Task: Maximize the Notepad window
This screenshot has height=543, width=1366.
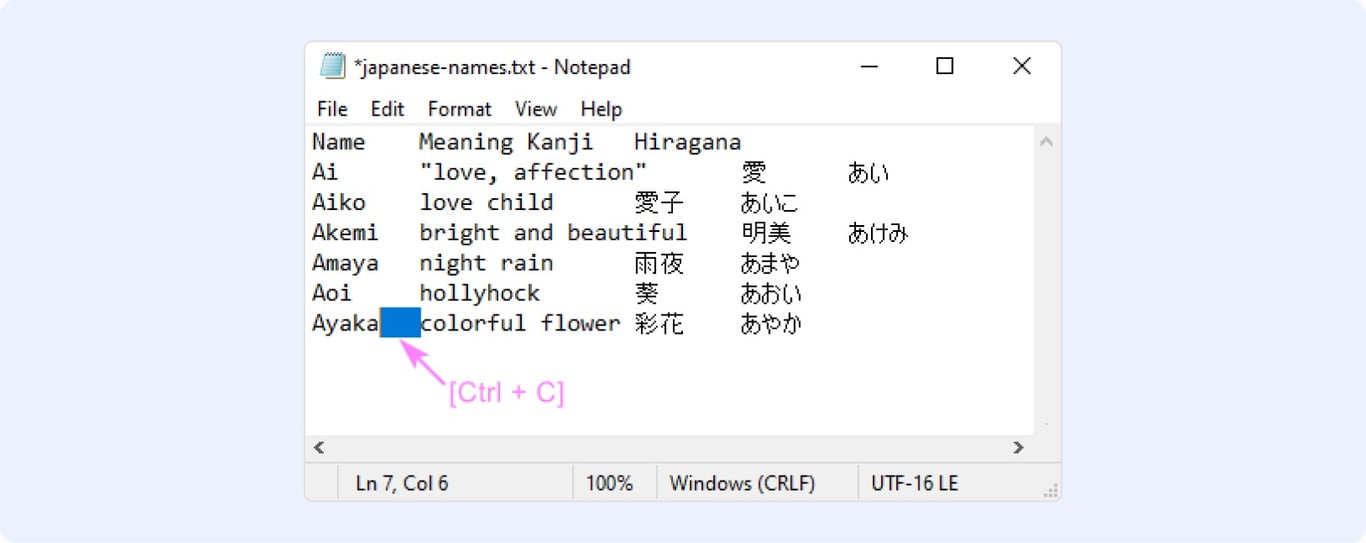Action: [x=944, y=66]
